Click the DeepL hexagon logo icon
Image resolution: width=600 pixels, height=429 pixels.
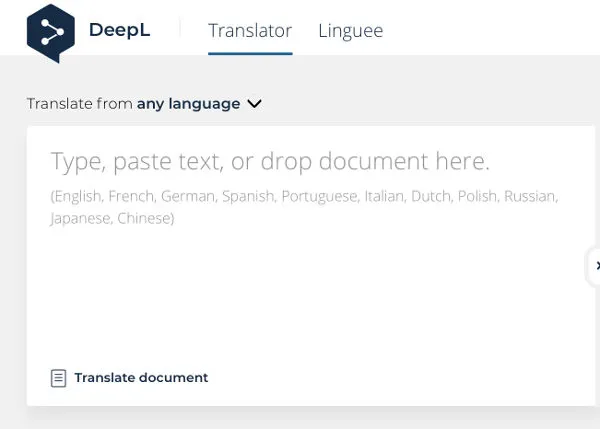point(51,33)
